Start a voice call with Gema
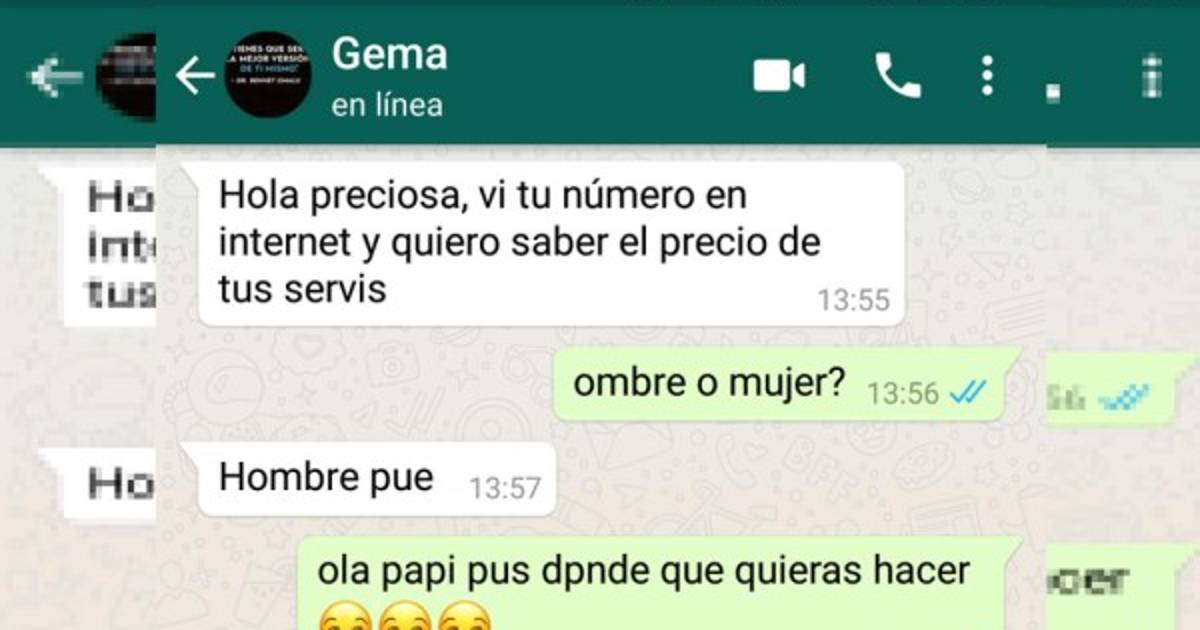 (x=897, y=76)
